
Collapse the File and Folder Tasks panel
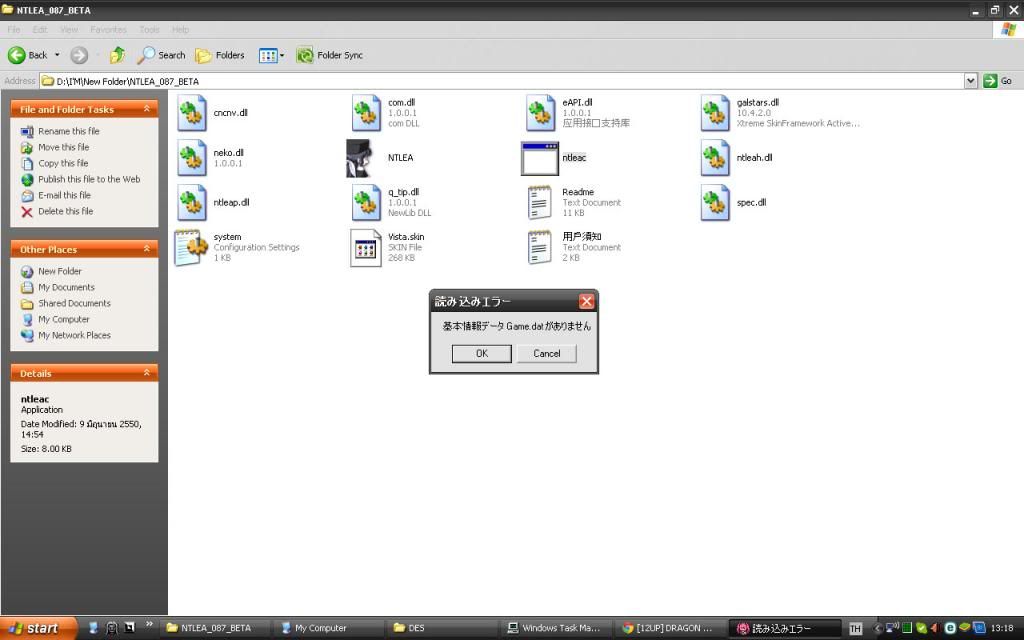click(x=147, y=109)
